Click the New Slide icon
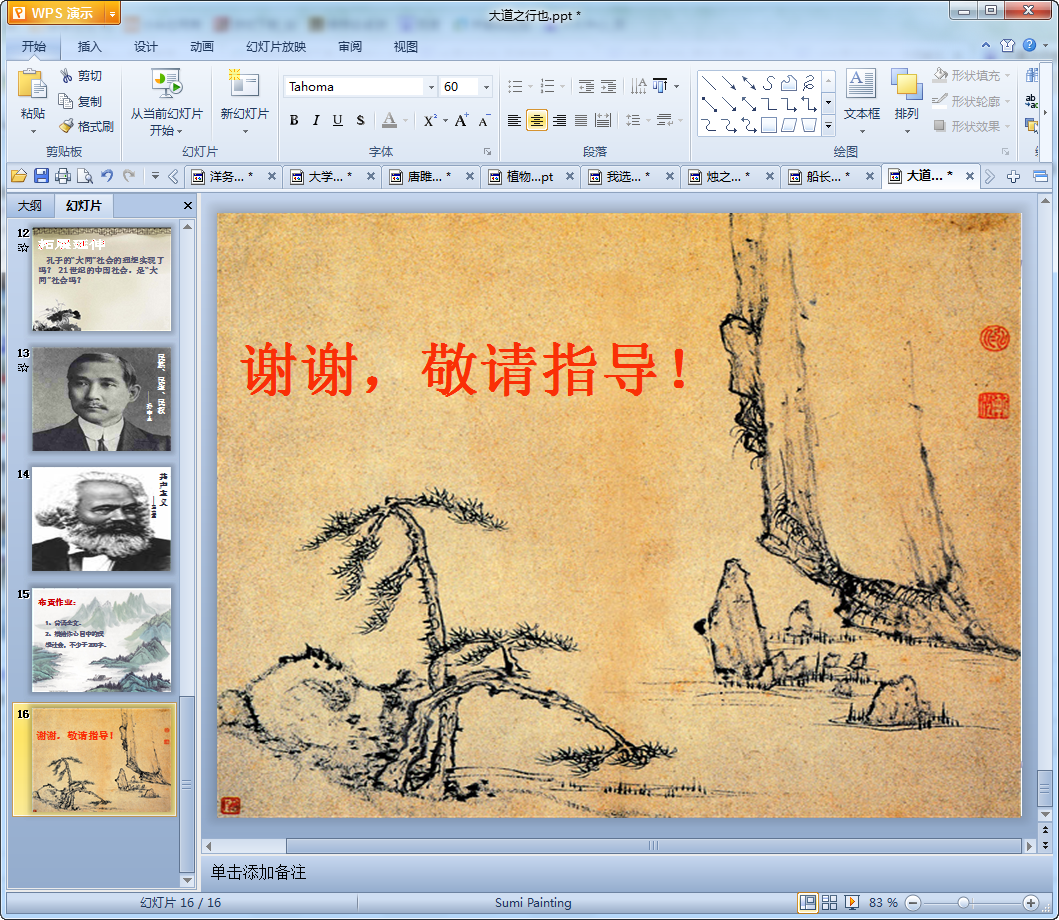The width and height of the screenshot is (1059, 920). click(x=244, y=84)
